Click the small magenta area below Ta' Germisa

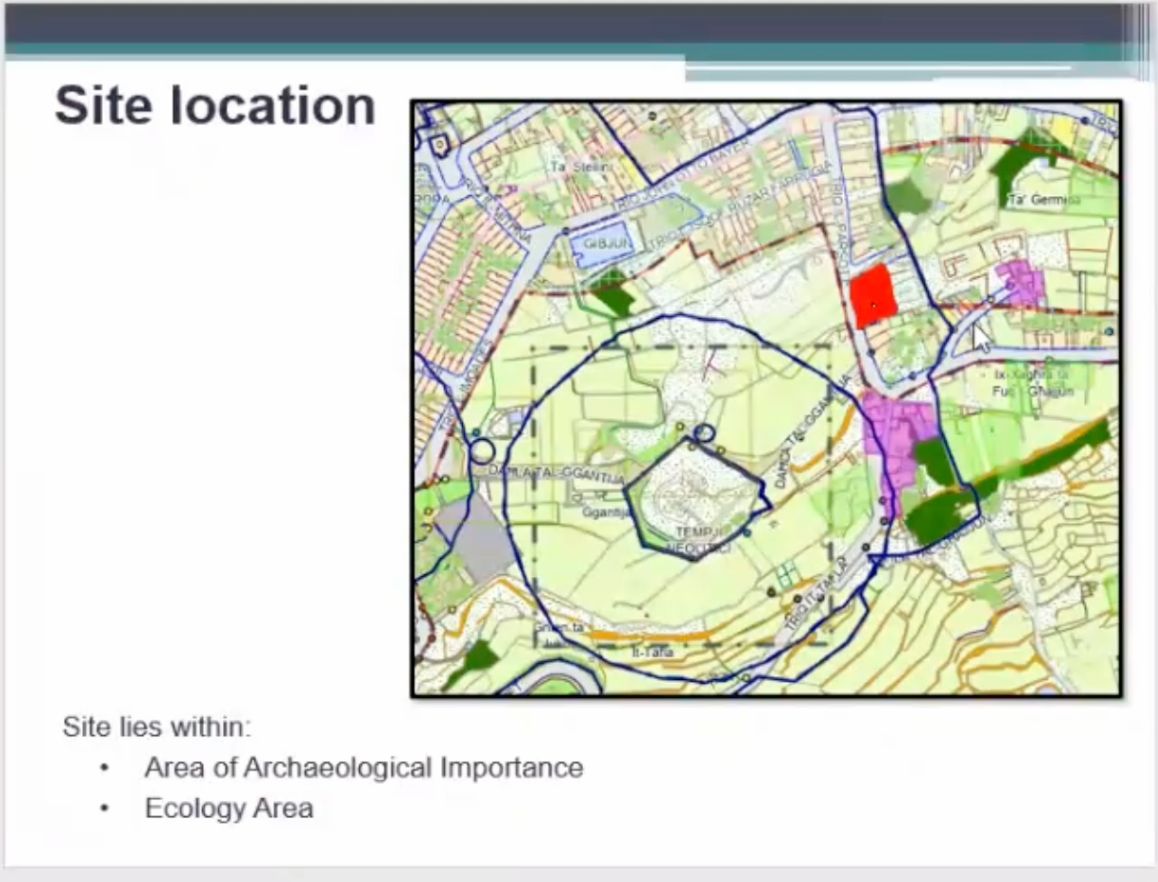pyautogui.click(x=1022, y=281)
